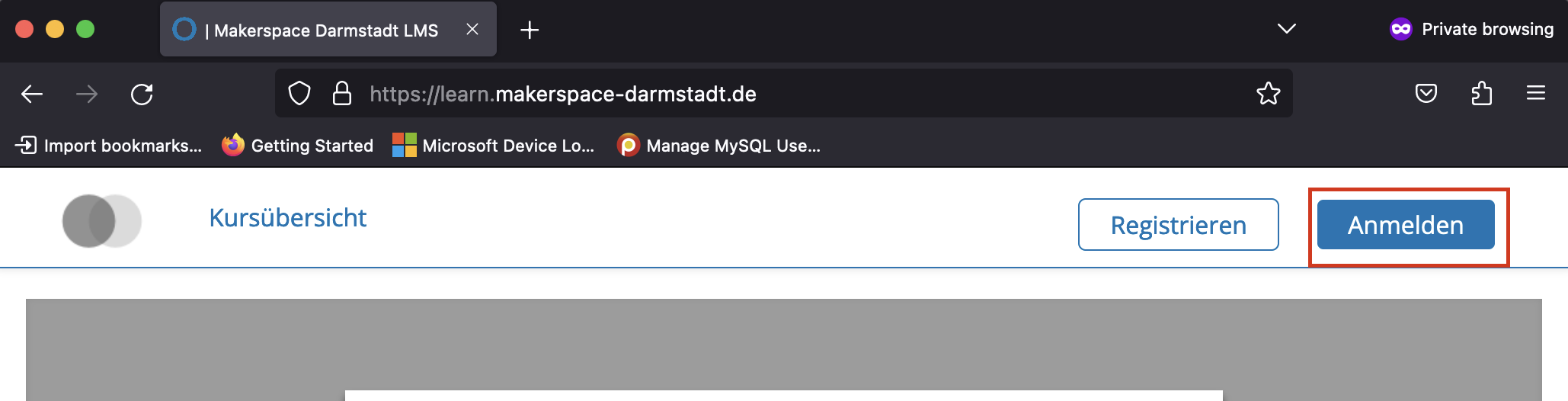1568x401 pixels.
Task: Click the Import bookmarks item
Action: pos(109,146)
